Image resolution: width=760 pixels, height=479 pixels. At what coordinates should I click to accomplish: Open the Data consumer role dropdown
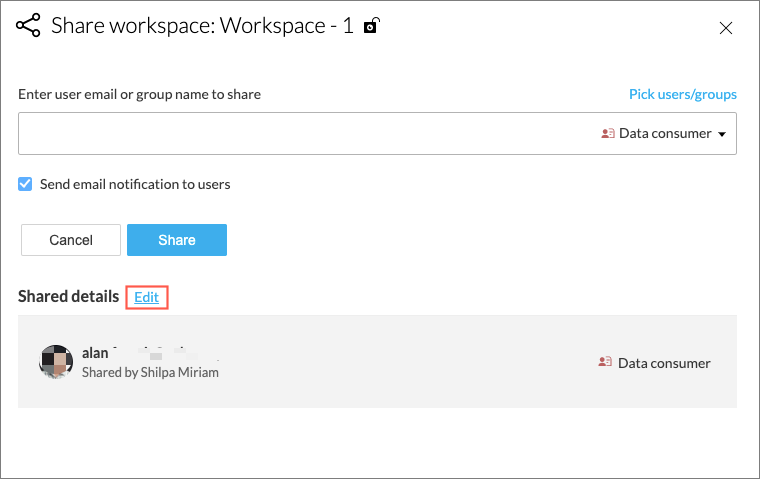(665, 134)
